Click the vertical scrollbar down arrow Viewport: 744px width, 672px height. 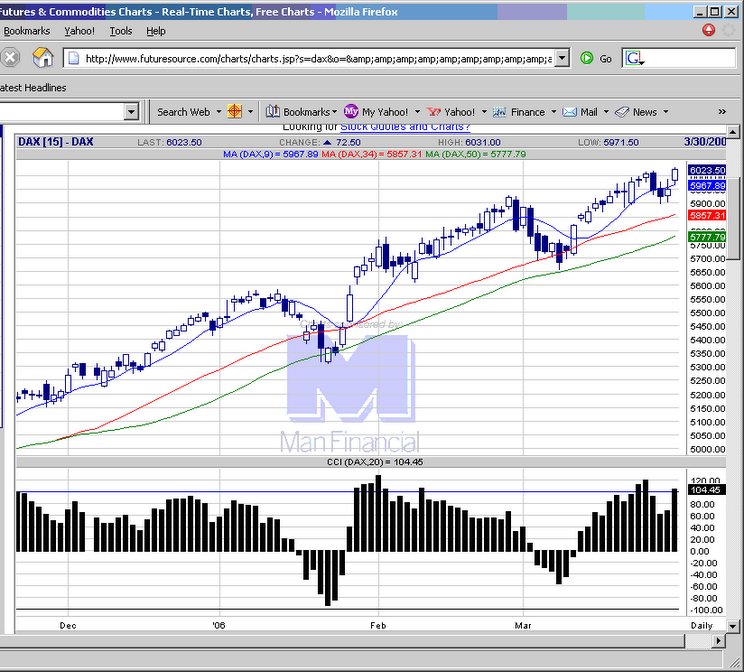[x=733, y=626]
